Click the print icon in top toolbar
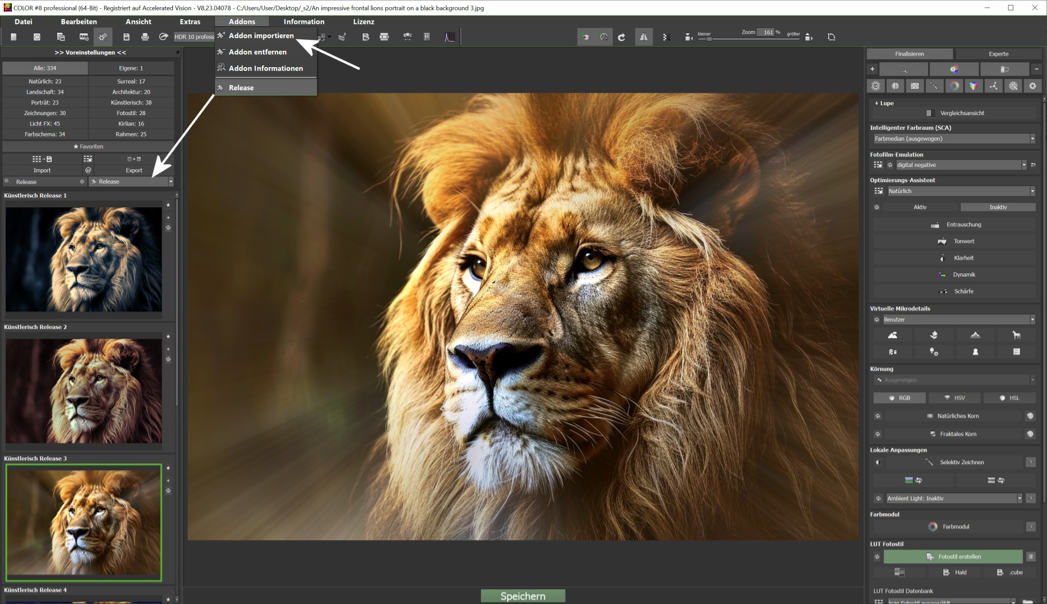This screenshot has width=1047, height=604. click(145, 37)
